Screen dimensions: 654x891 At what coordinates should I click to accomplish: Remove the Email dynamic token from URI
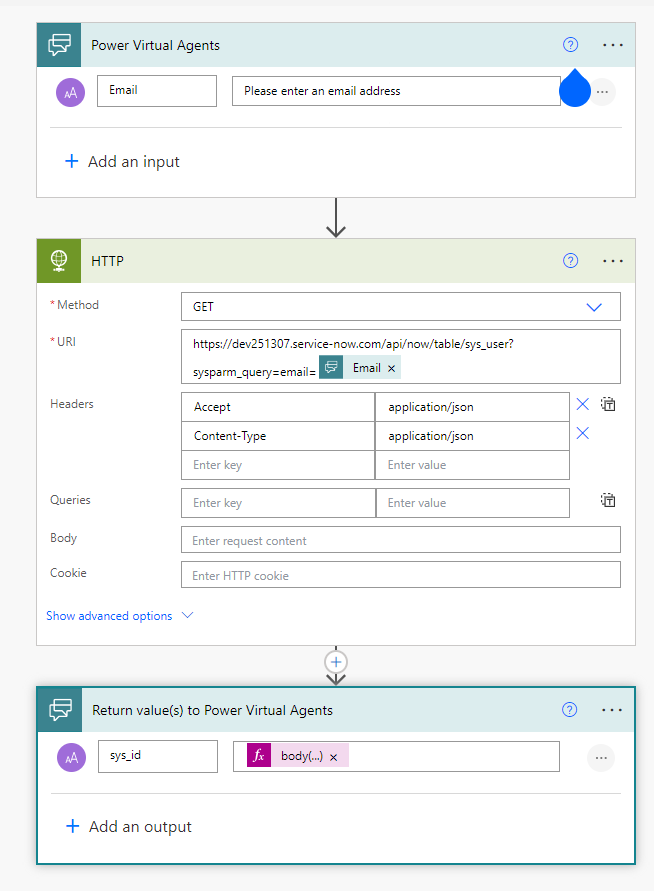(391, 368)
